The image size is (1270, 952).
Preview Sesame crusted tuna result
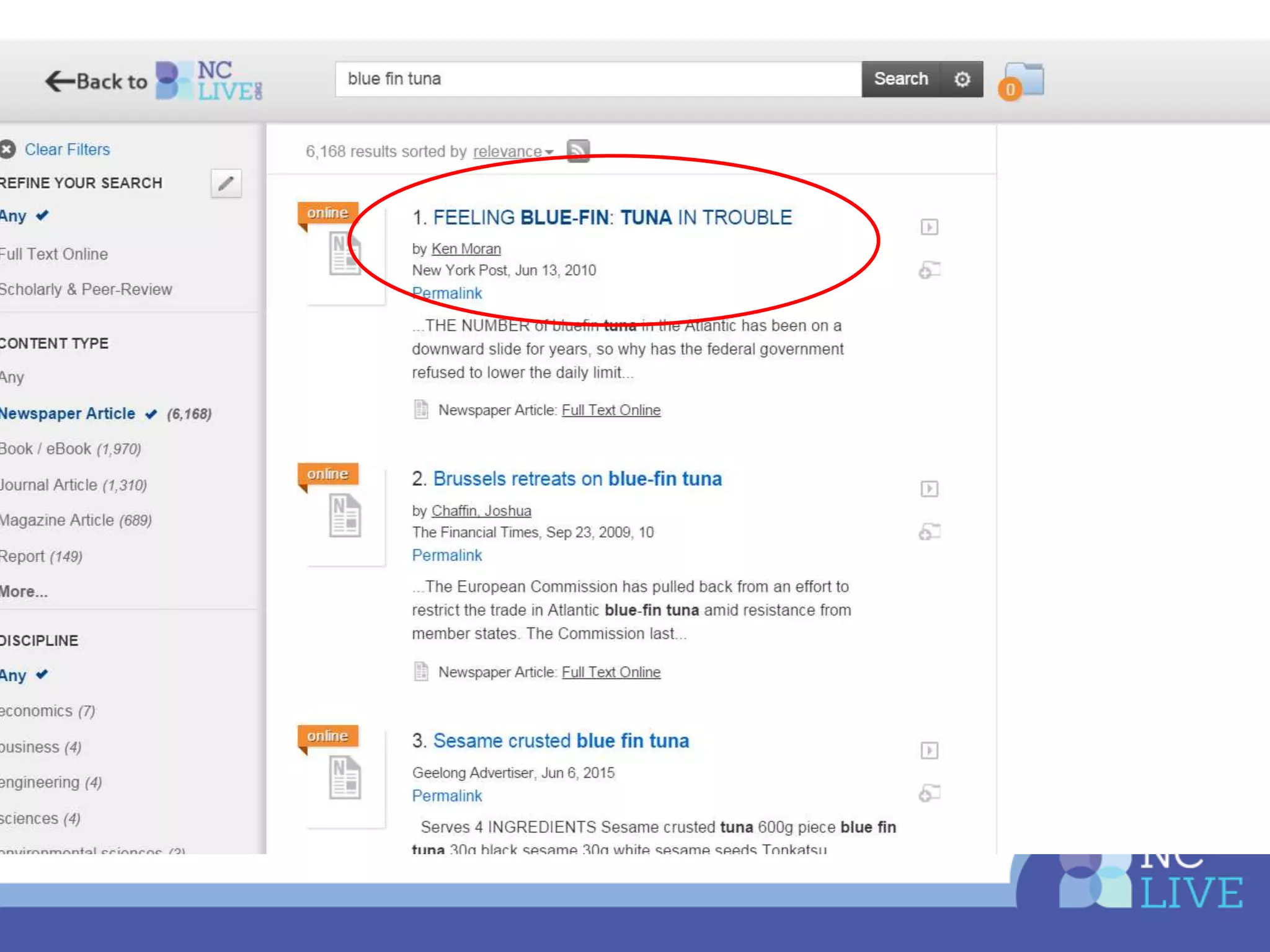(x=929, y=751)
